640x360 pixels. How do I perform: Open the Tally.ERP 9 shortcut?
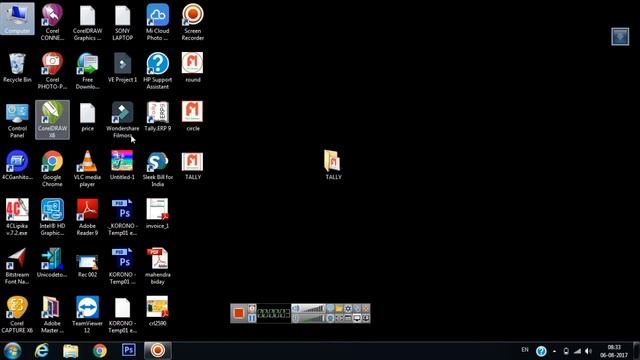pyautogui.click(x=158, y=116)
